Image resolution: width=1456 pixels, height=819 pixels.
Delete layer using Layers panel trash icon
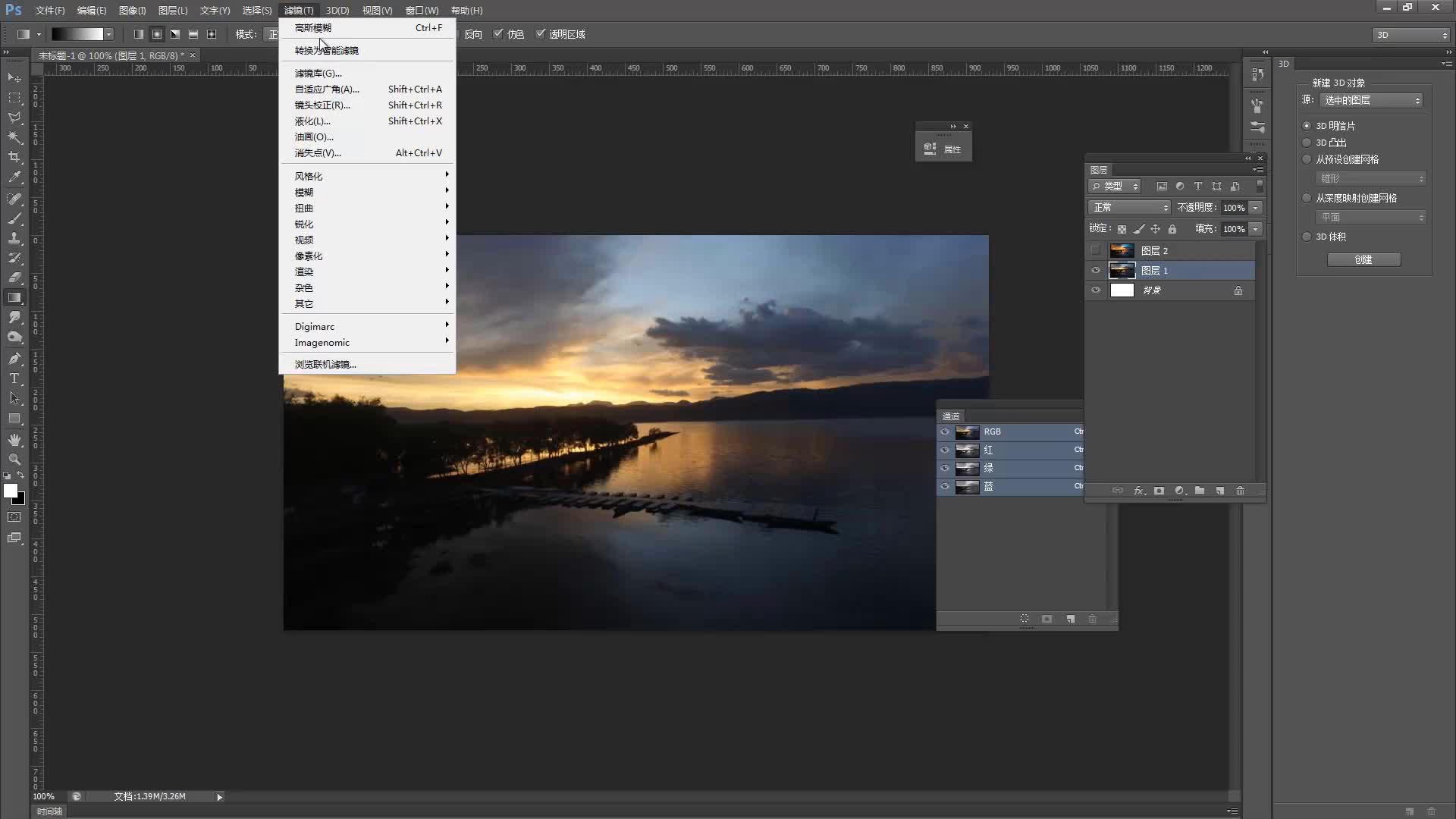[x=1241, y=491]
